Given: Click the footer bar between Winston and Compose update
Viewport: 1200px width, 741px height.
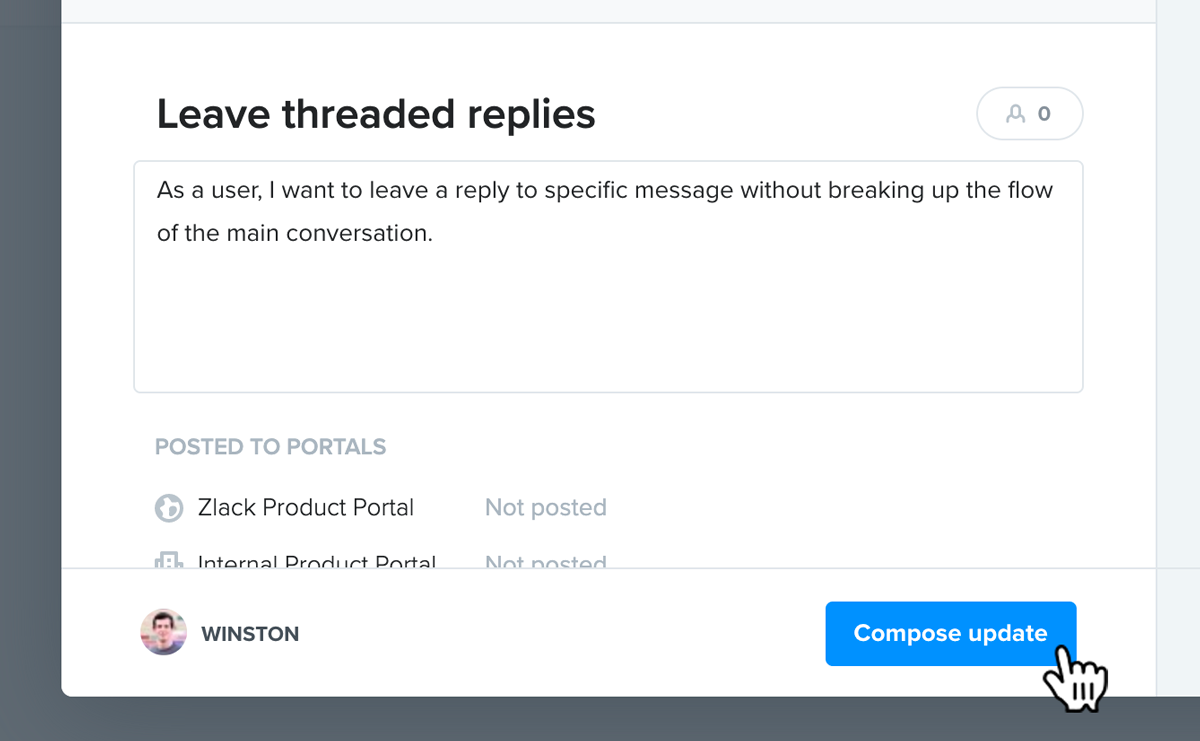Looking at the screenshot, I should coord(560,633).
